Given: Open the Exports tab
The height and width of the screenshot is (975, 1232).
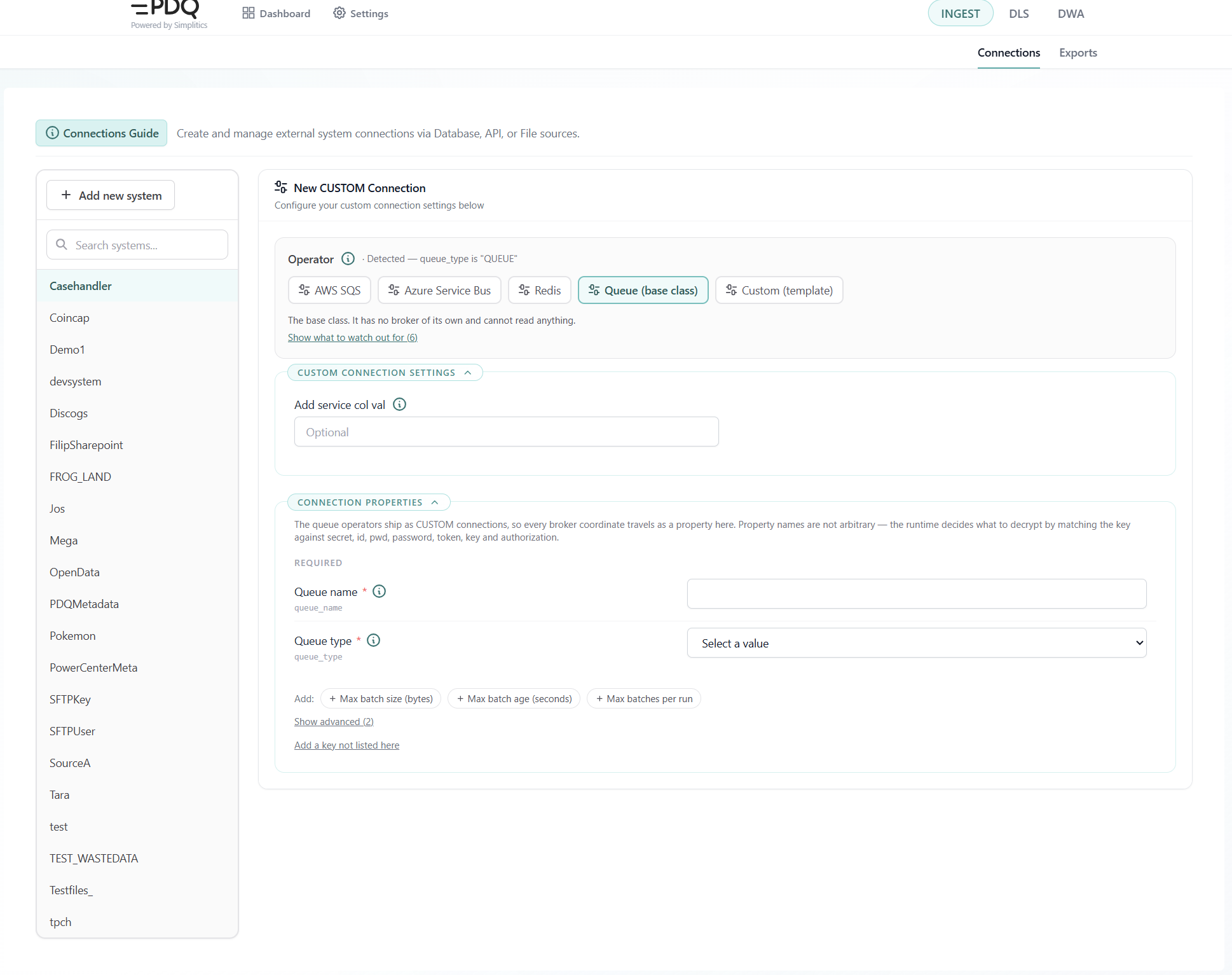Looking at the screenshot, I should tap(1078, 53).
